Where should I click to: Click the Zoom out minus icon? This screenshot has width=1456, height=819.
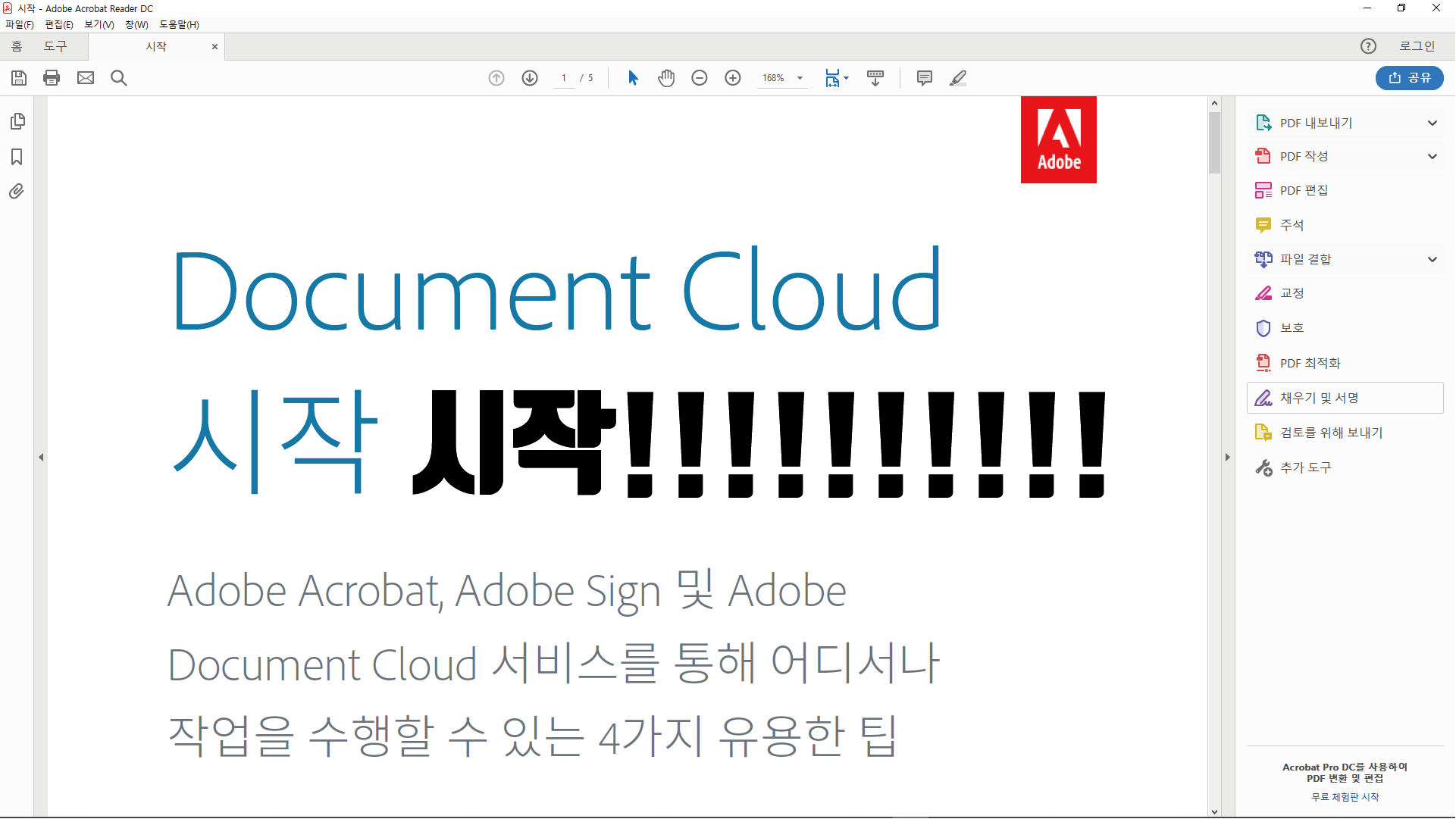pyautogui.click(x=700, y=78)
